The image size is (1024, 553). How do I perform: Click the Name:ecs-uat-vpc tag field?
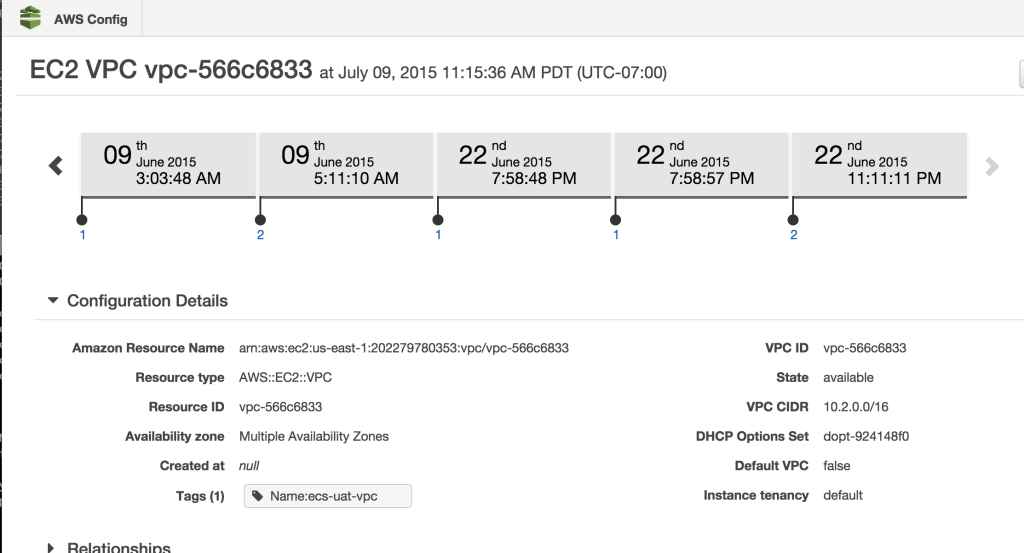(328, 496)
